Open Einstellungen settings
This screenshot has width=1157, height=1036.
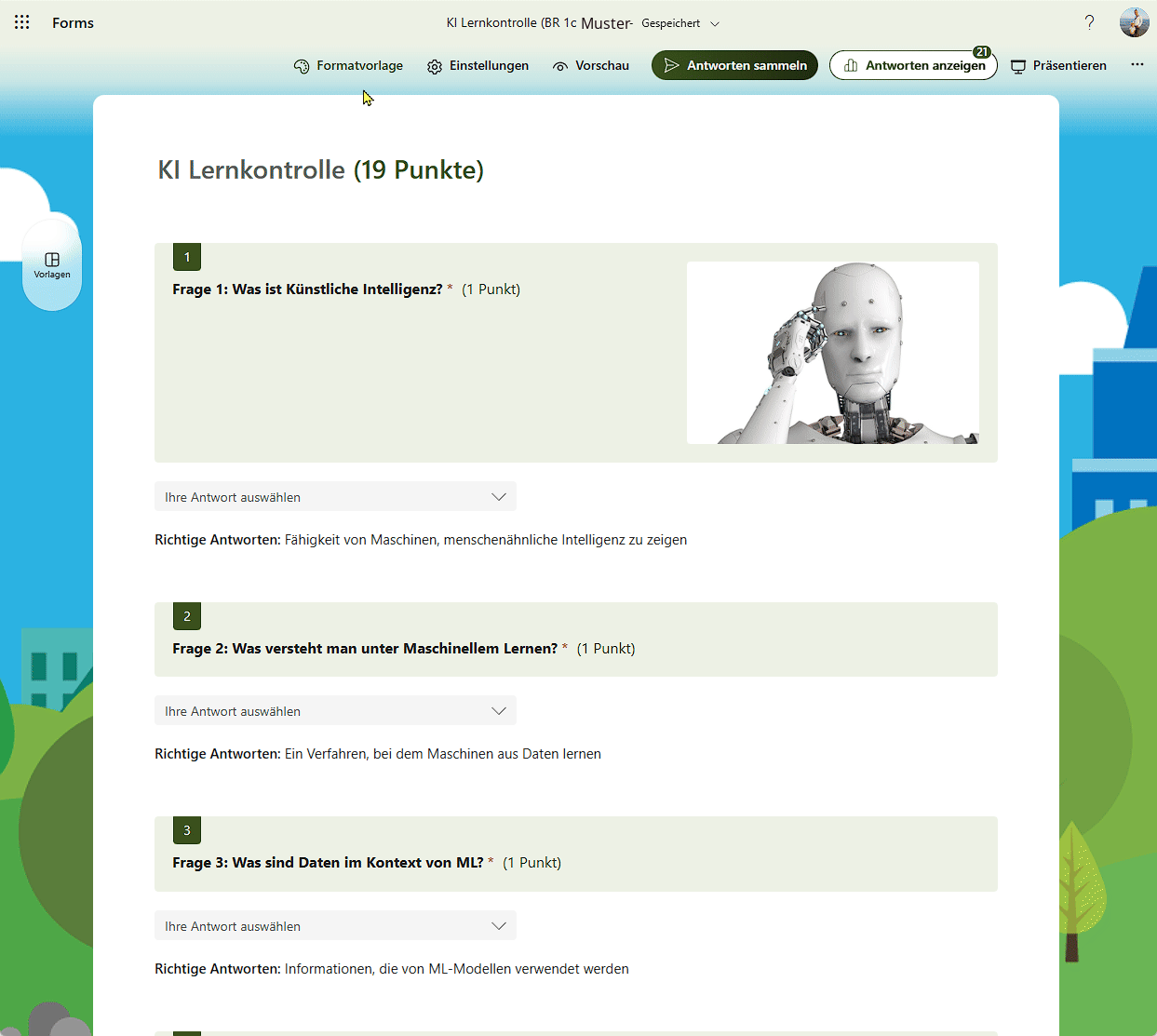click(478, 65)
